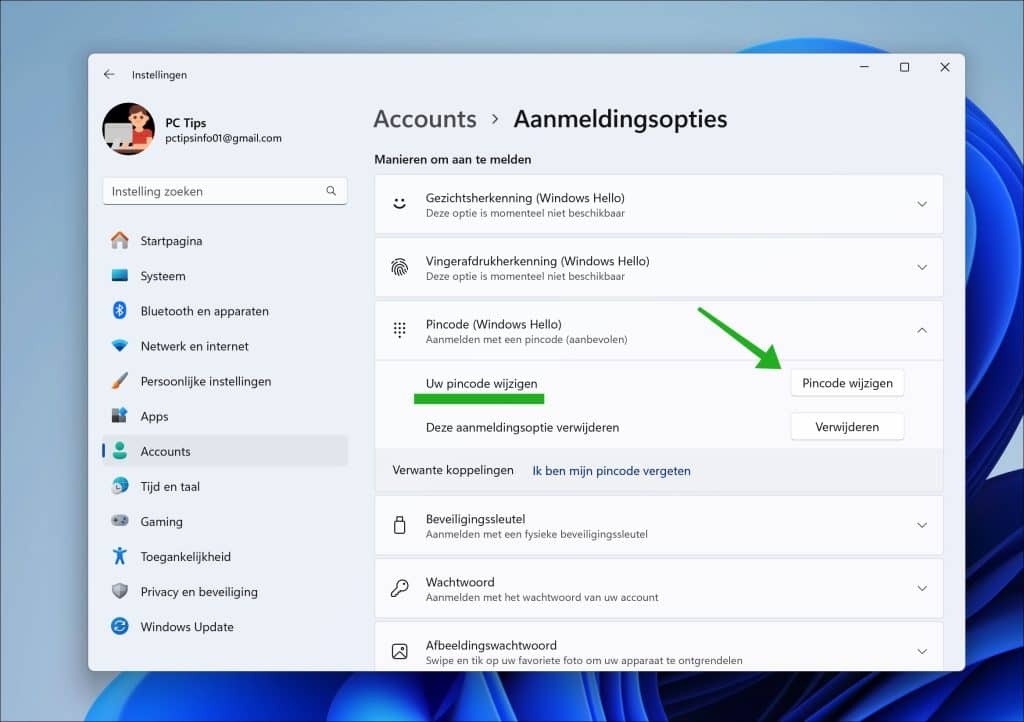Select Apps in the sidebar
The height and width of the screenshot is (722, 1024).
pos(225,416)
